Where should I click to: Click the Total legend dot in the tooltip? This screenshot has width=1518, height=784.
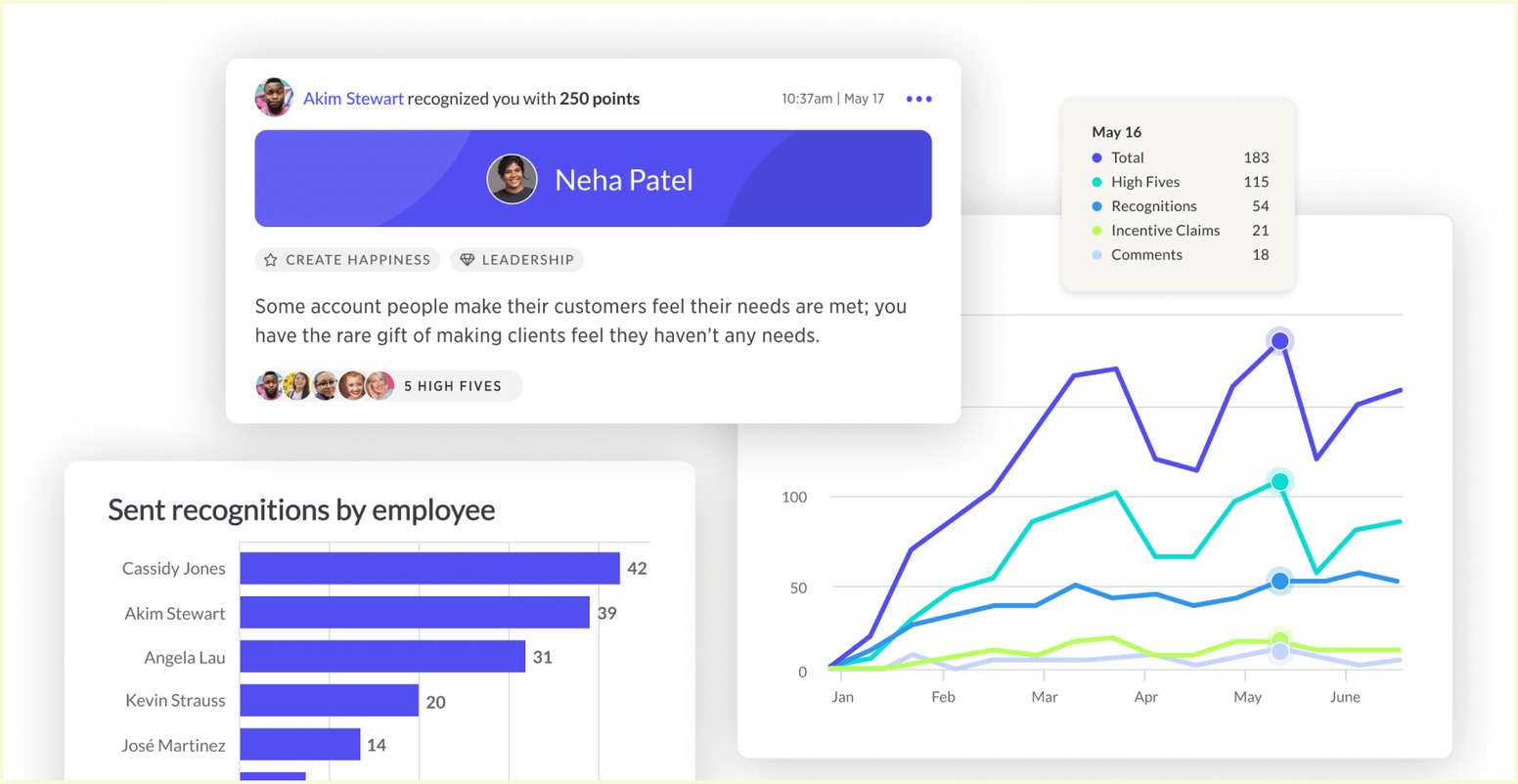click(x=1096, y=157)
